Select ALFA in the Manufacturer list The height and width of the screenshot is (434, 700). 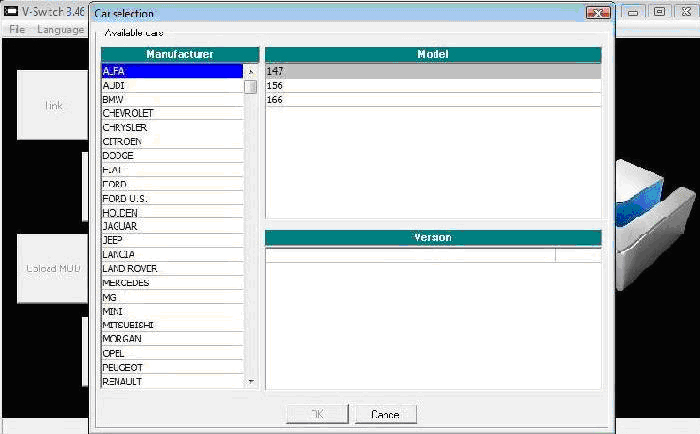tap(172, 71)
